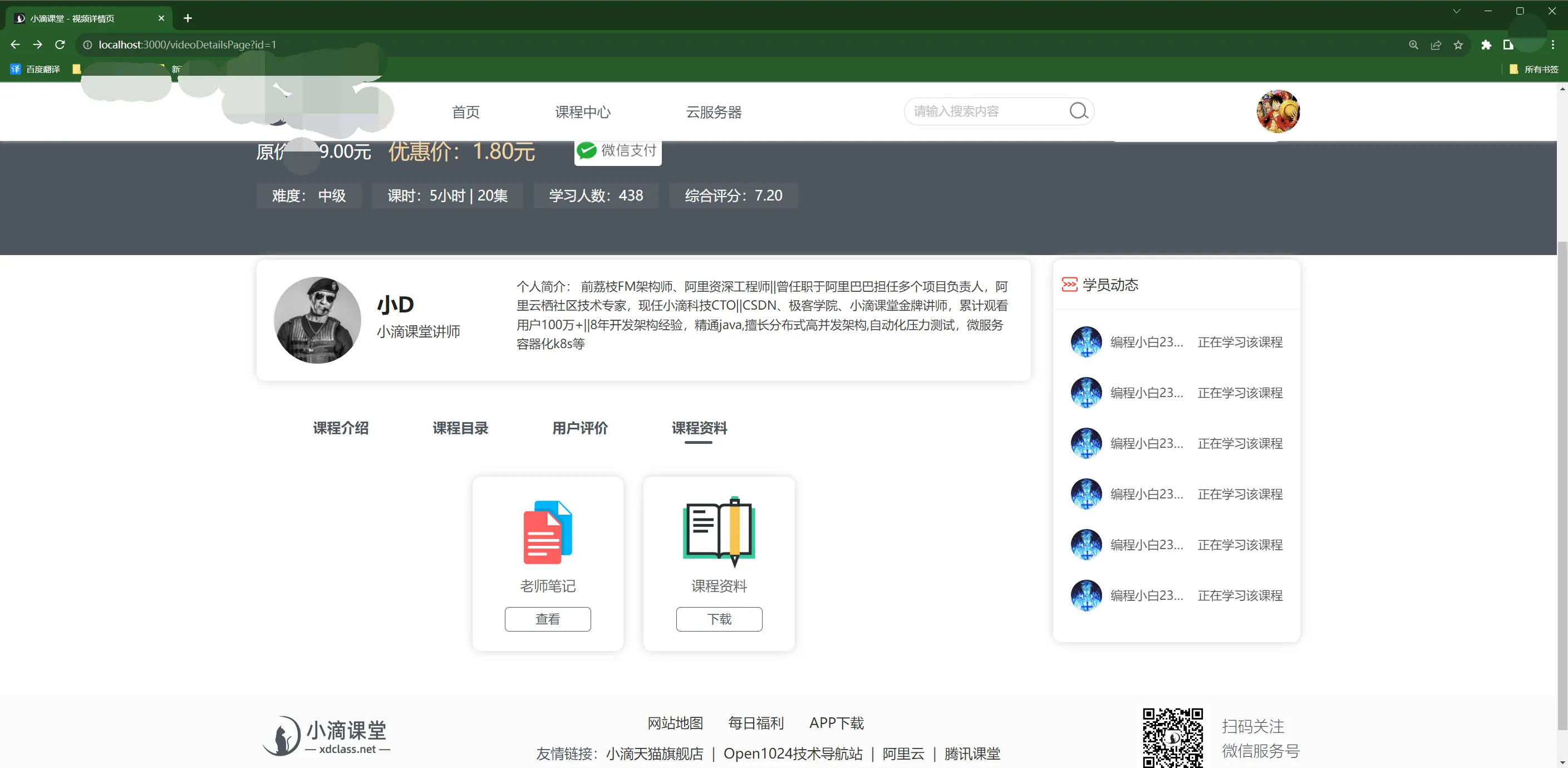Open the 百度翻译 bookmark

click(35, 69)
